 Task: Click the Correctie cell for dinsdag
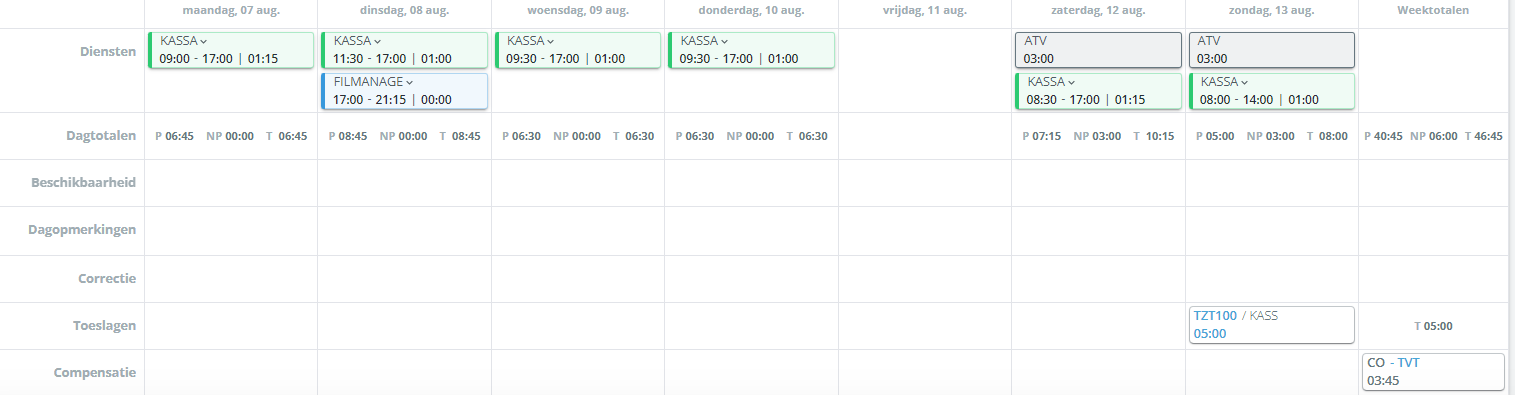tap(405, 279)
